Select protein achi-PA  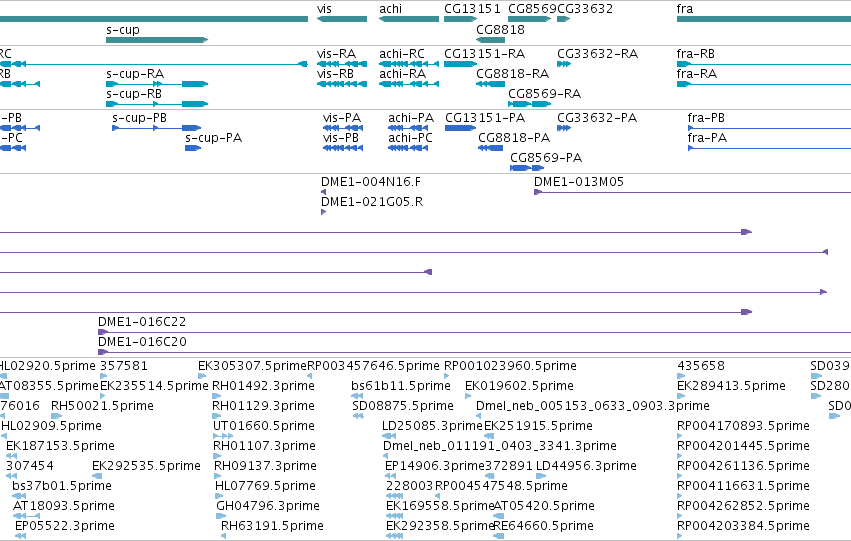pyautogui.click(x=408, y=128)
